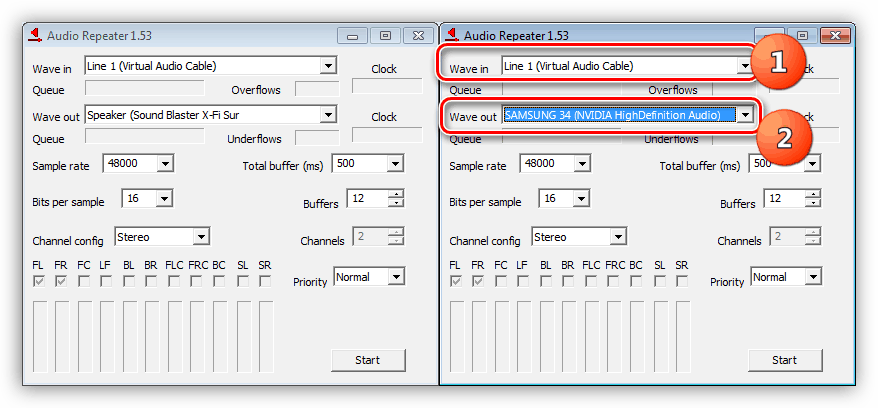Toggle the FR channel checkbox in right window

click(479, 281)
